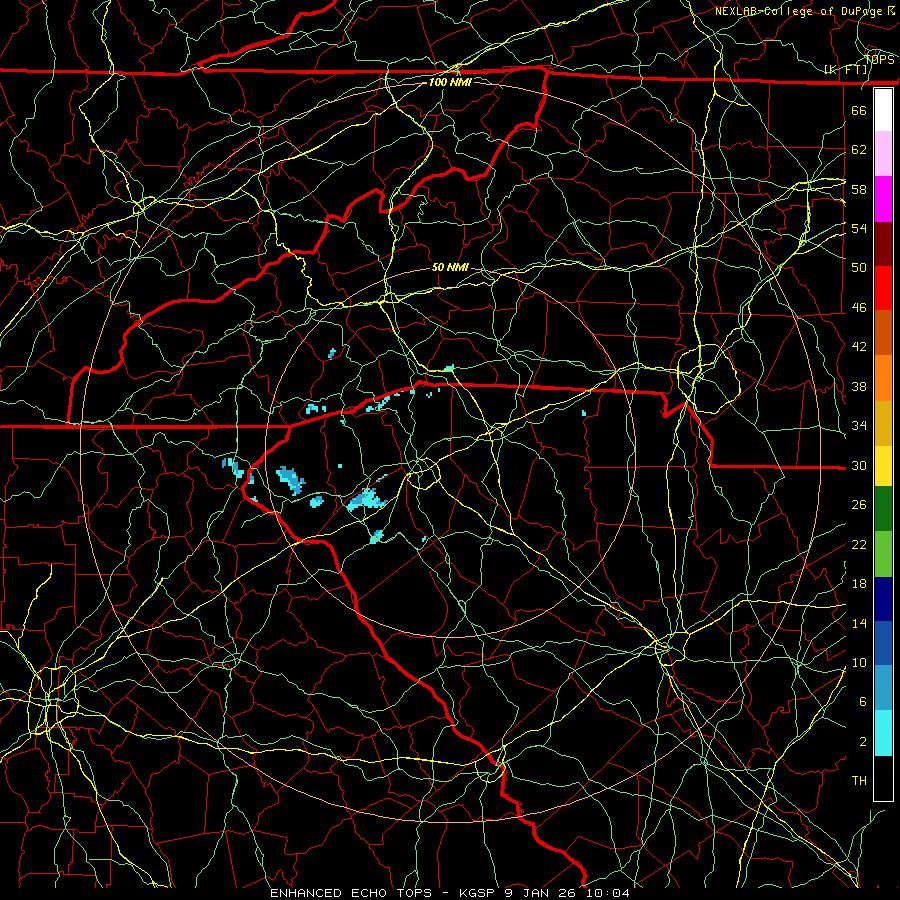Screen dimensions: 900x900
Task: Click the "22" legend value
Action: click(x=859, y=544)
